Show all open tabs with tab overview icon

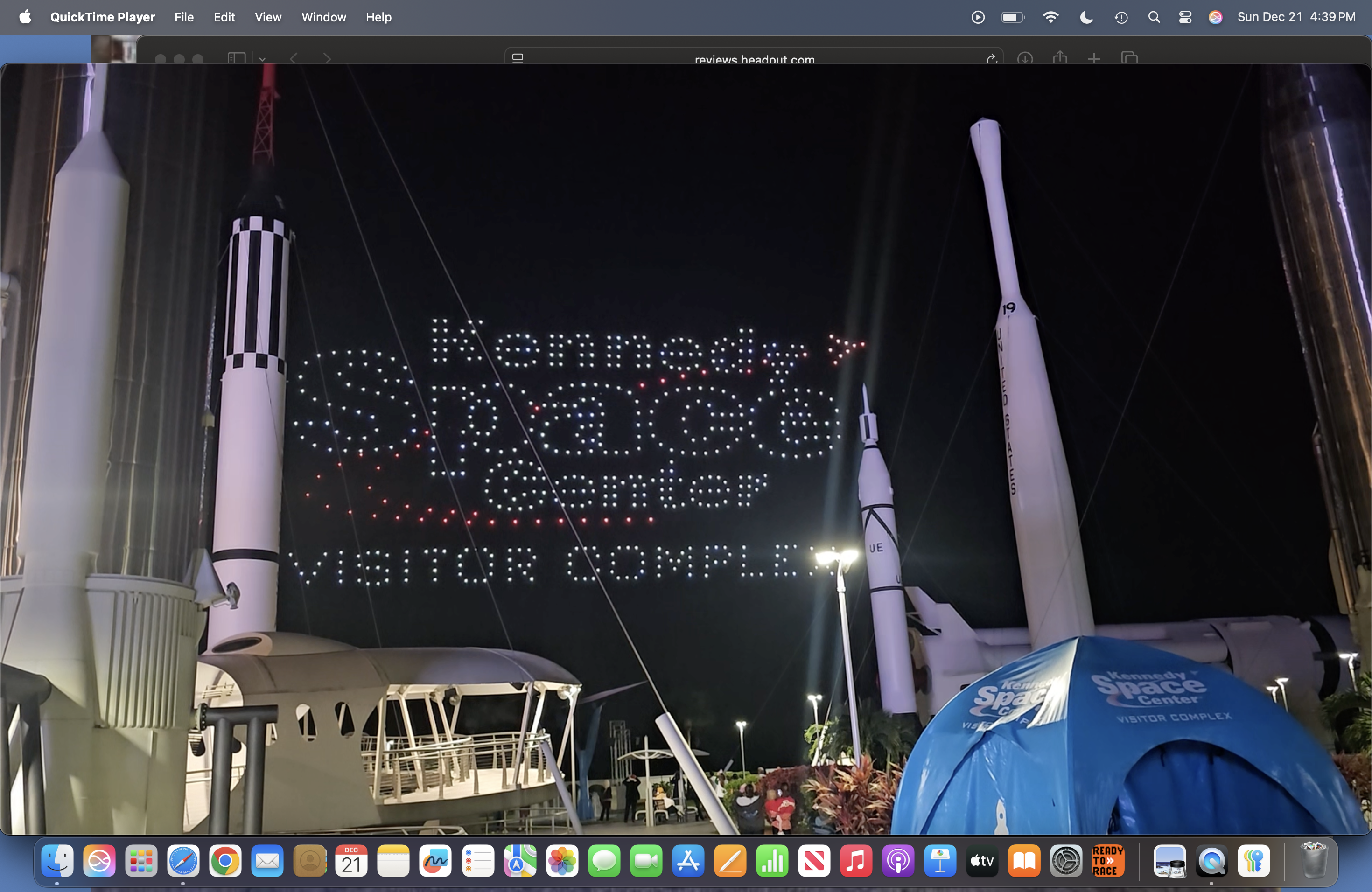[x=1129, y=58]
